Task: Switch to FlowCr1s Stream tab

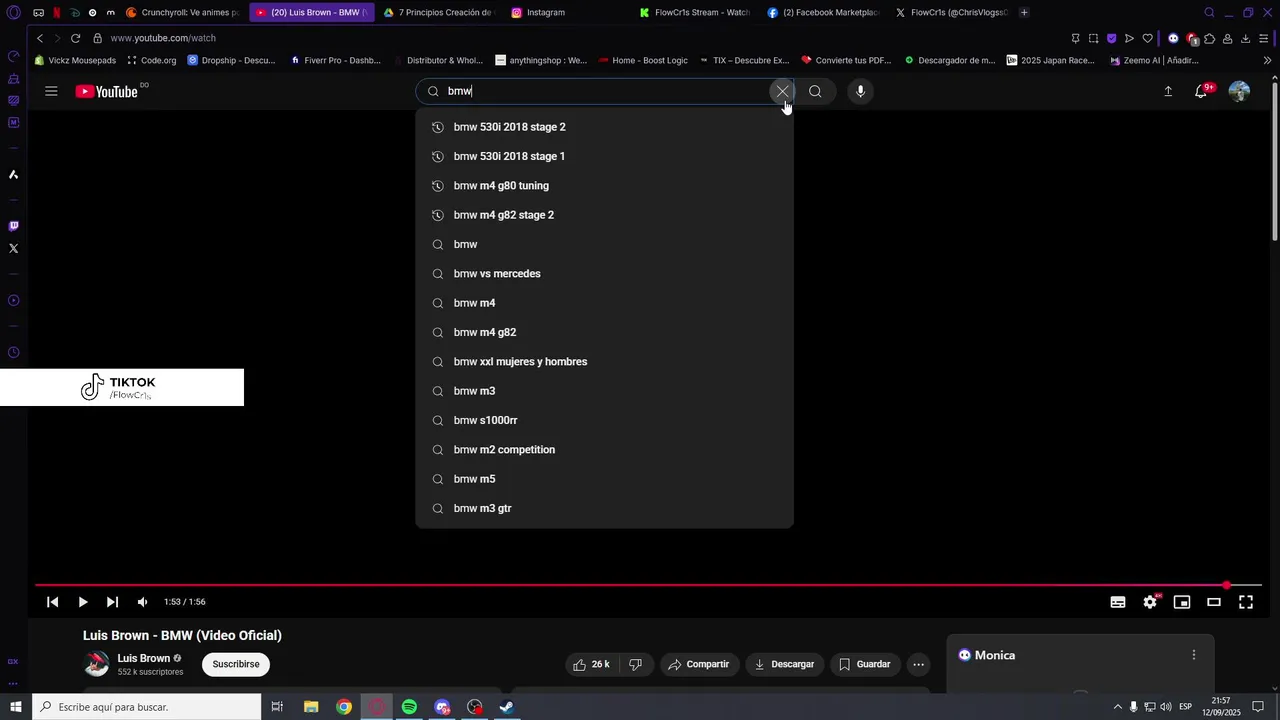Action: pos(695,12)
